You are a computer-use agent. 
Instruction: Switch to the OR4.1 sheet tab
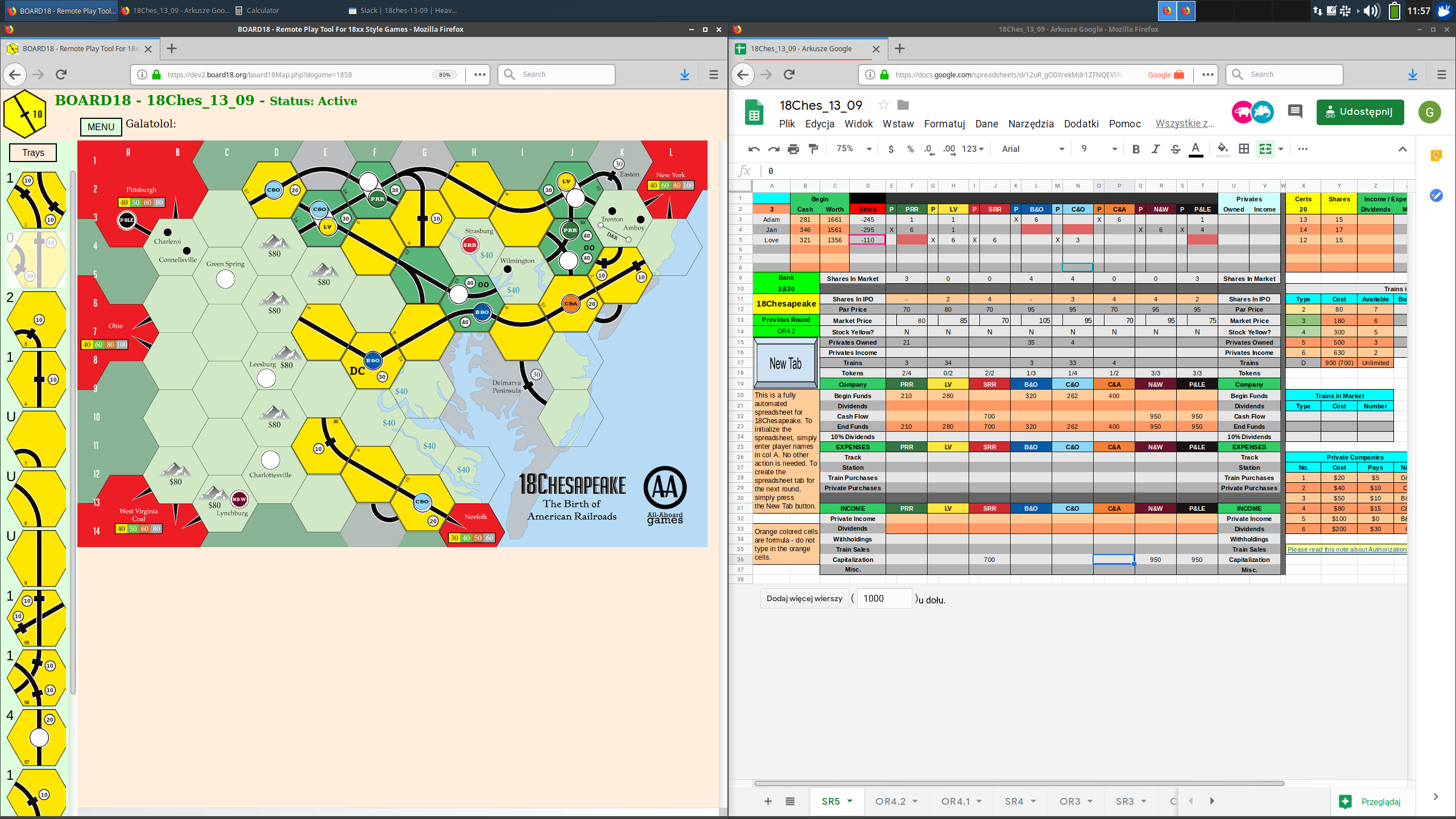coord(955,801)
